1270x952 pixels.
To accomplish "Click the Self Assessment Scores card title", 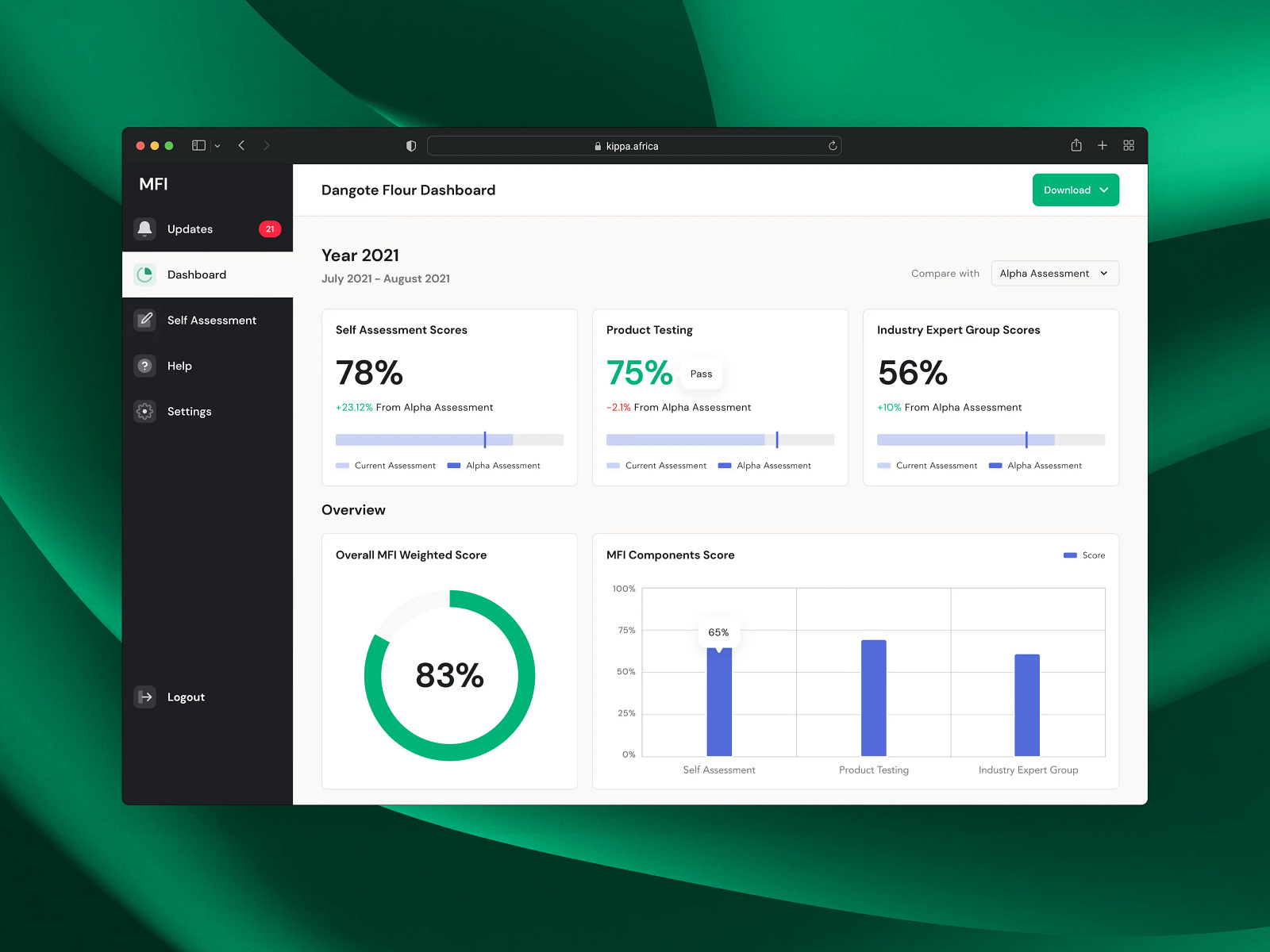I will click(402, 330).
